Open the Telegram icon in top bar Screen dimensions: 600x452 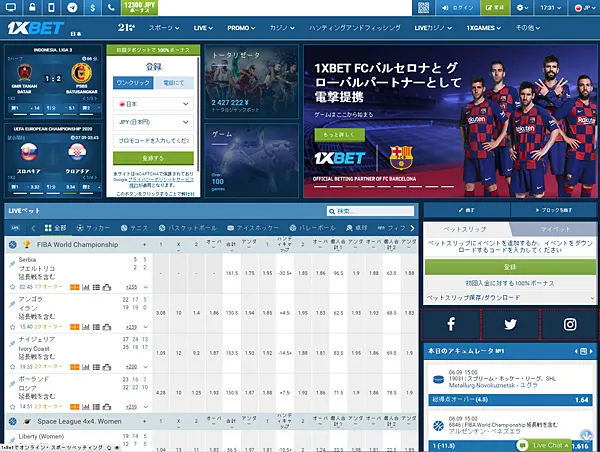(72, 7)
